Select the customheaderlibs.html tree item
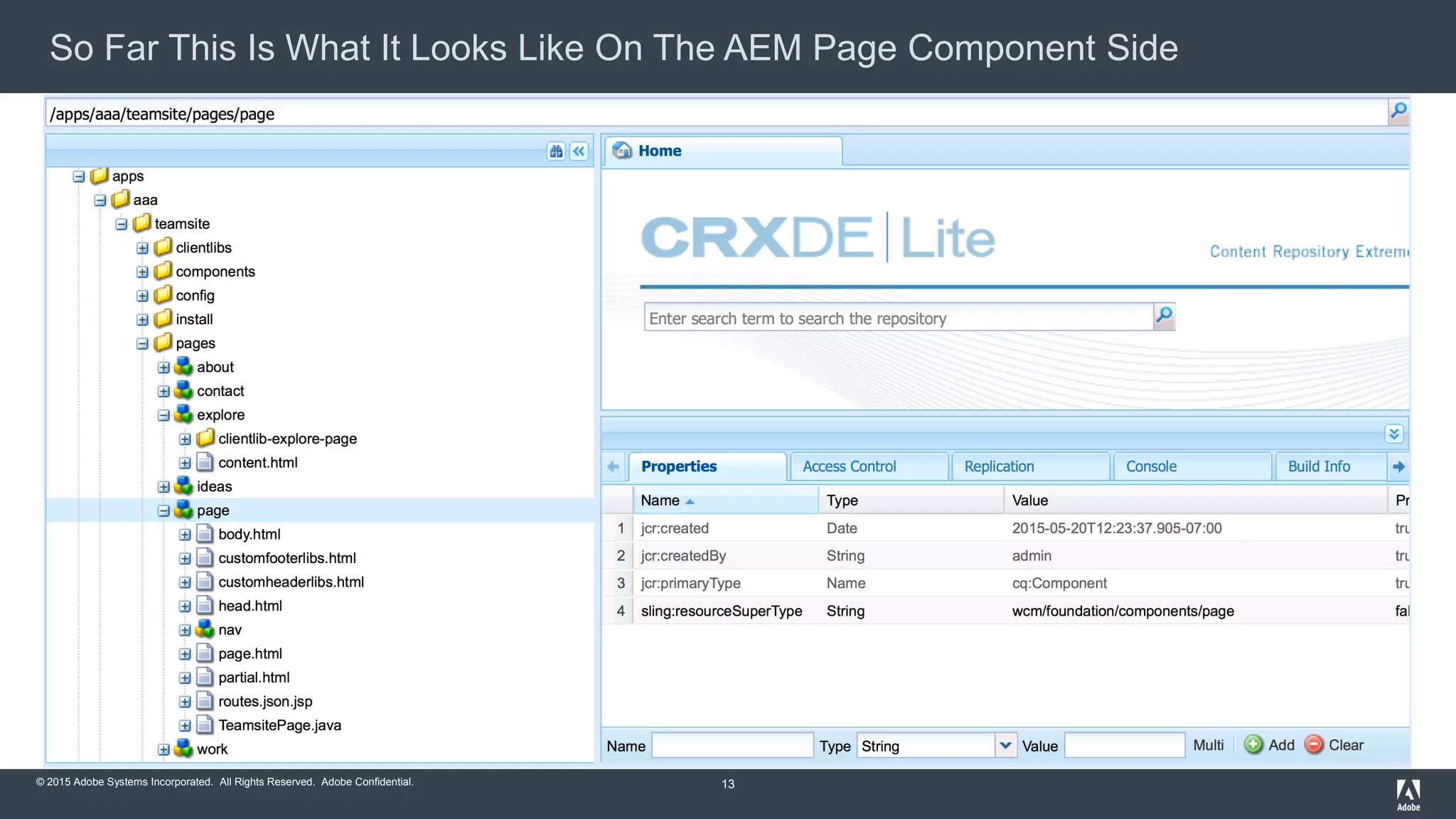The width and height of the screenshot is (1456, 819). [x=291, y=582]
